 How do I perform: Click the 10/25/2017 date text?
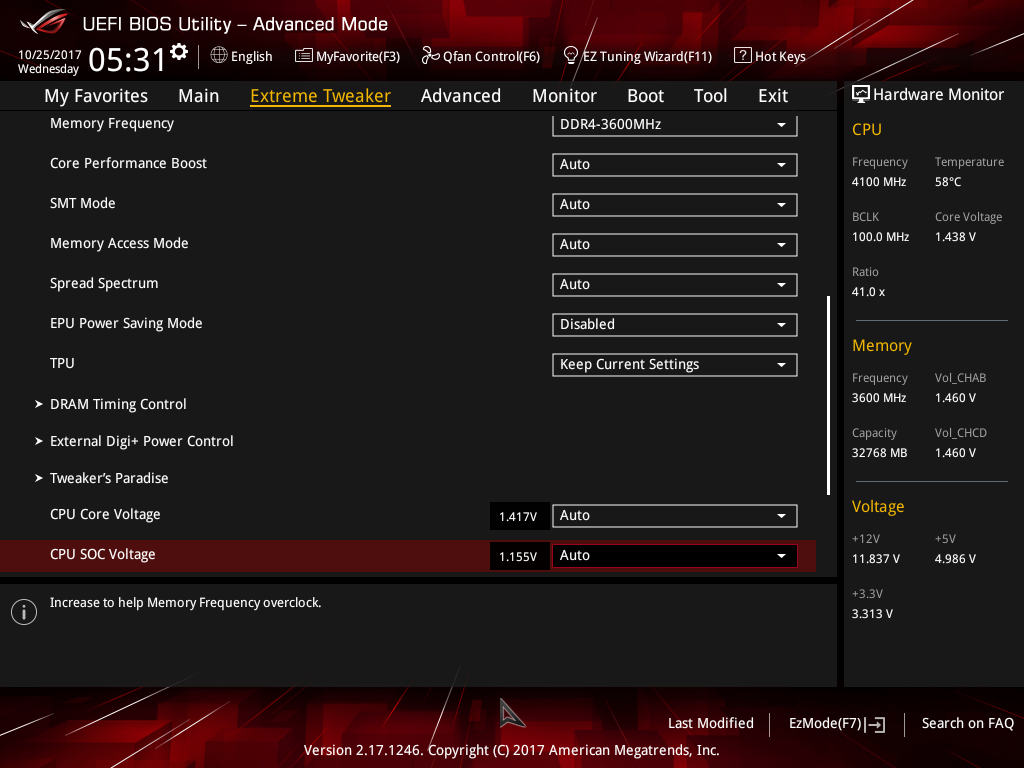50,55
